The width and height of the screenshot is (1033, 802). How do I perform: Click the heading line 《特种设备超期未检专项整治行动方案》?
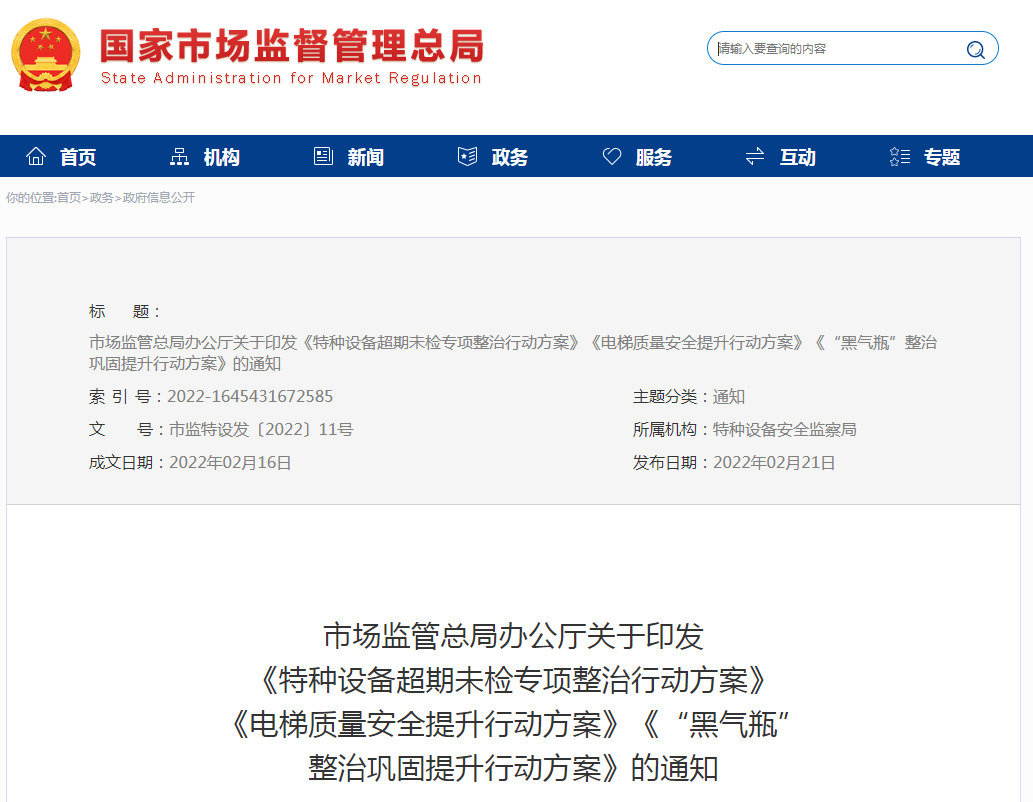pos(513,680)
